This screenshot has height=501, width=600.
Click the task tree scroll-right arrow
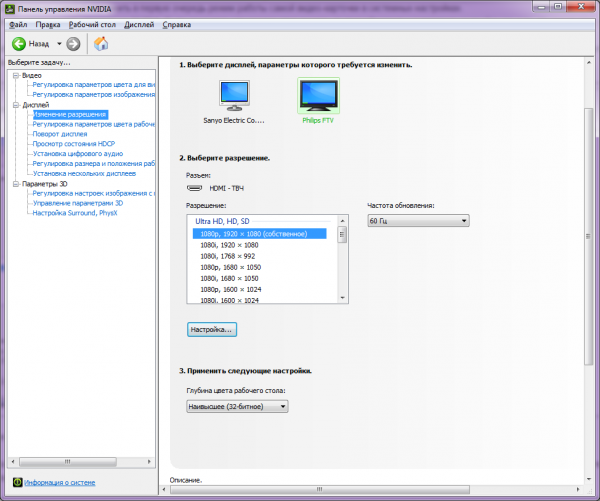coord(149,462)
